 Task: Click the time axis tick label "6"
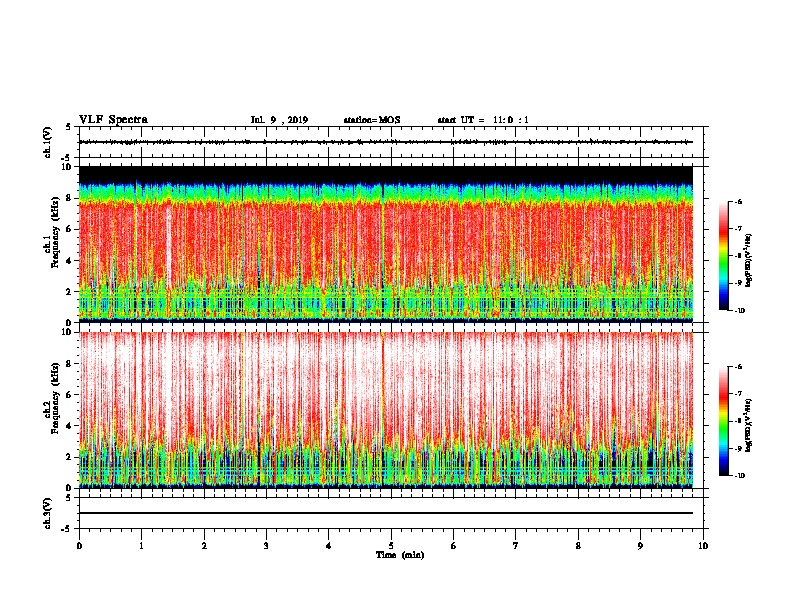[454, 546]
